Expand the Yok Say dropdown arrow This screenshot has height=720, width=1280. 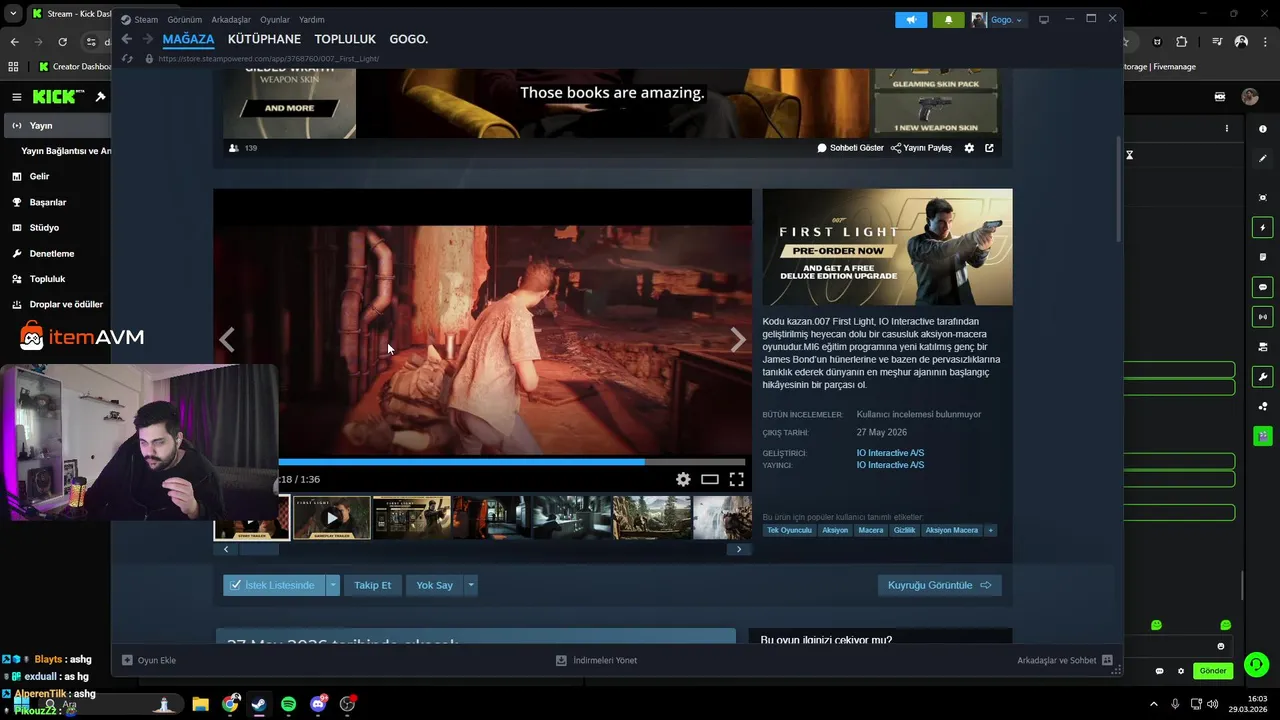470,585
